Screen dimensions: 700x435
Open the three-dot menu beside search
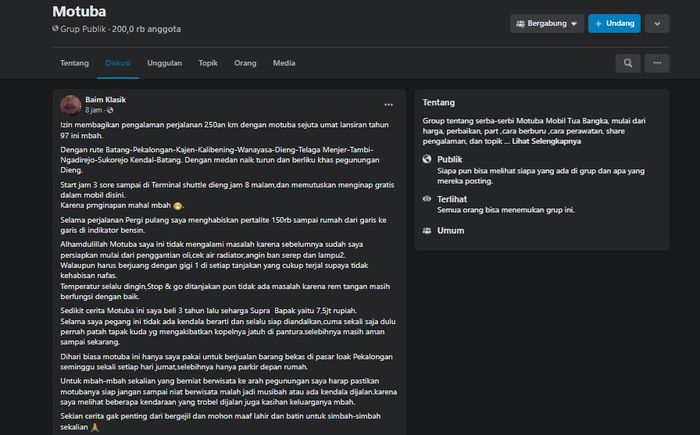657,63
